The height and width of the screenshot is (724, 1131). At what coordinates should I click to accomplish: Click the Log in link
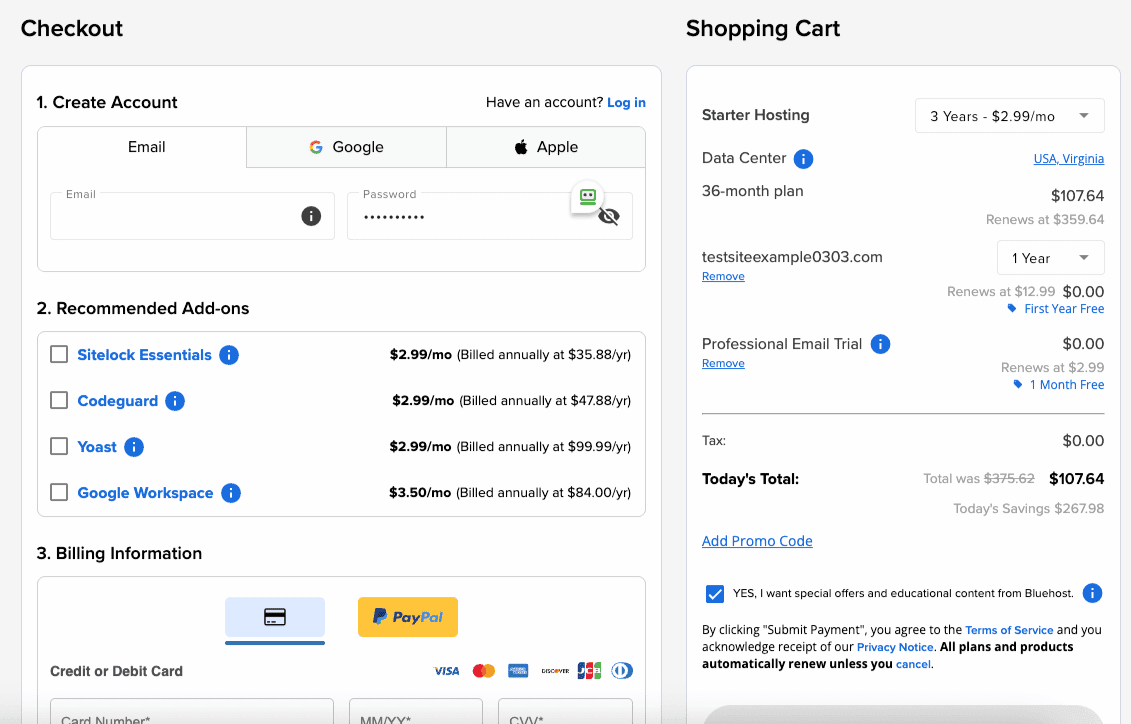tap(626, 102)
